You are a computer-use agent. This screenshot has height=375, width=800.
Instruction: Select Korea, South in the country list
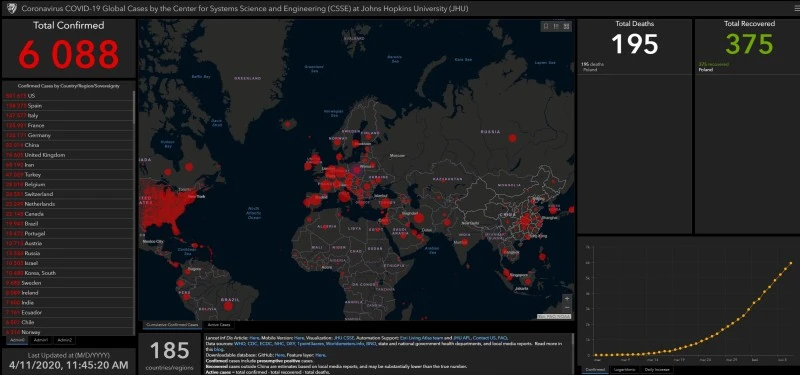pos(68,273)
